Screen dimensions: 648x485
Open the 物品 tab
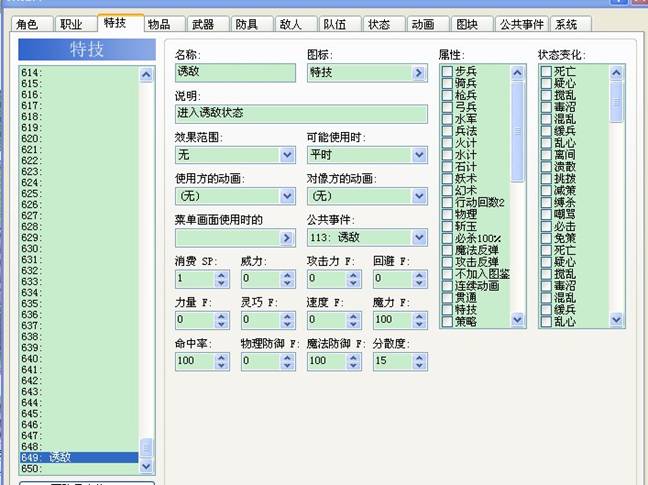point(164,24)
